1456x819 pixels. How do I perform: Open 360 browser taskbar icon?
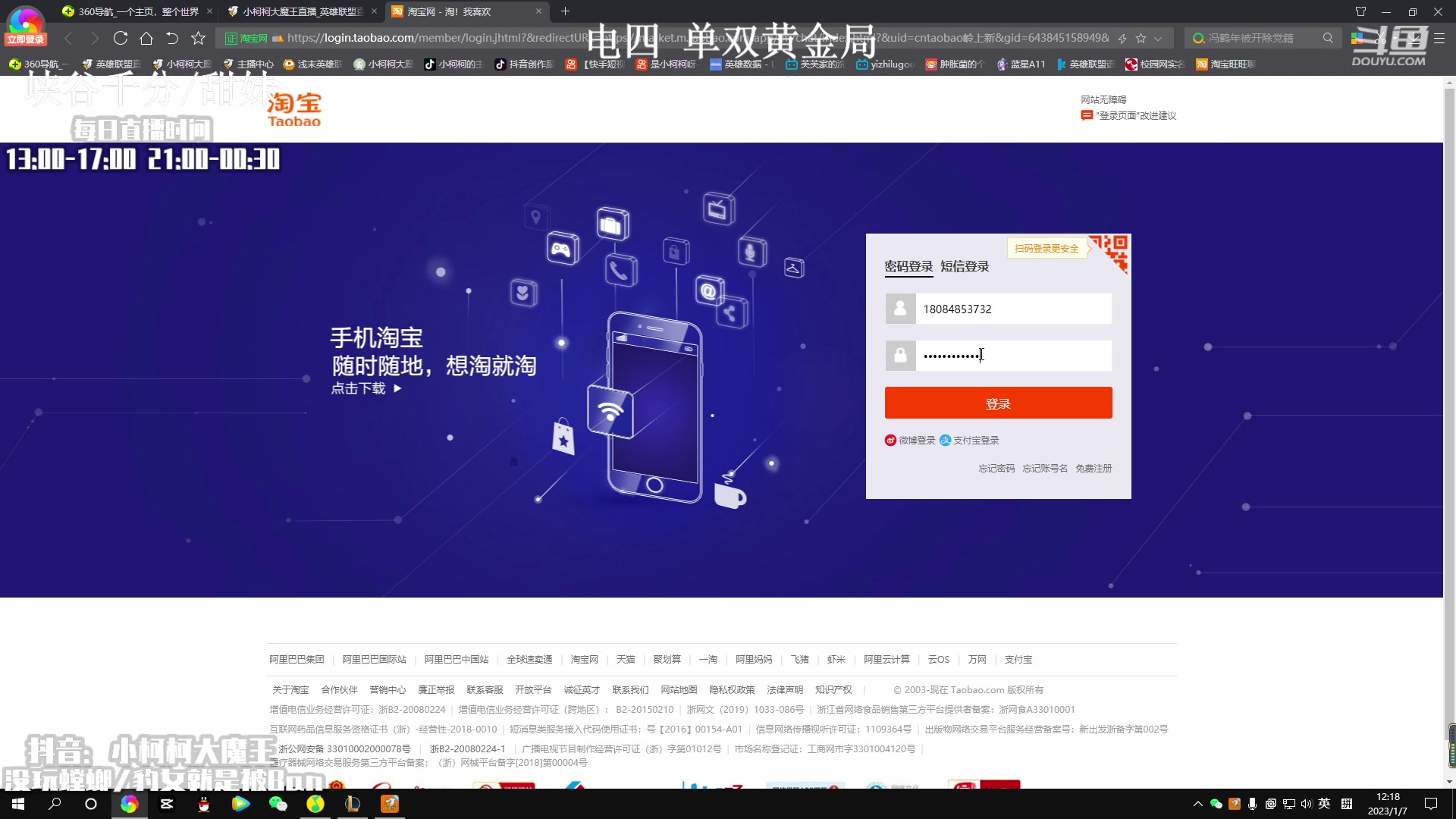pos(129,804)
